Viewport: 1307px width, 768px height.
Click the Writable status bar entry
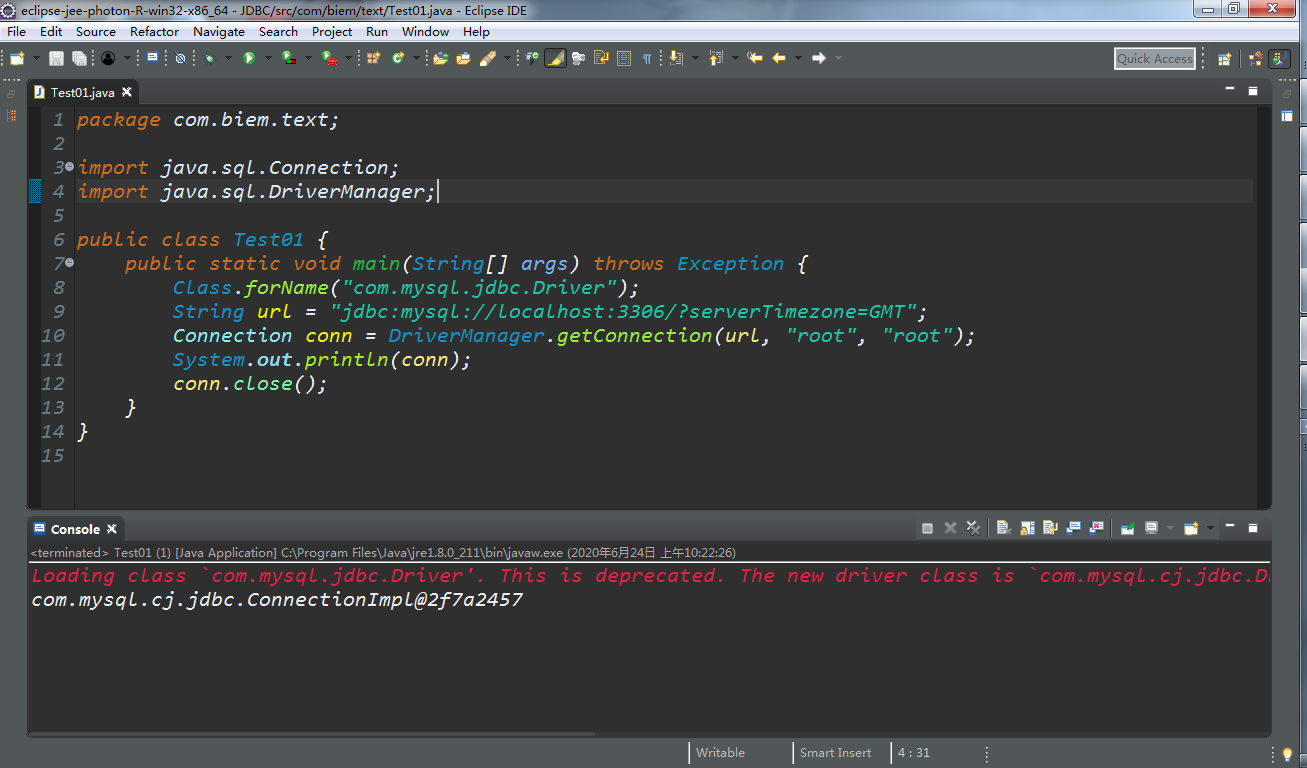(720, 753)
